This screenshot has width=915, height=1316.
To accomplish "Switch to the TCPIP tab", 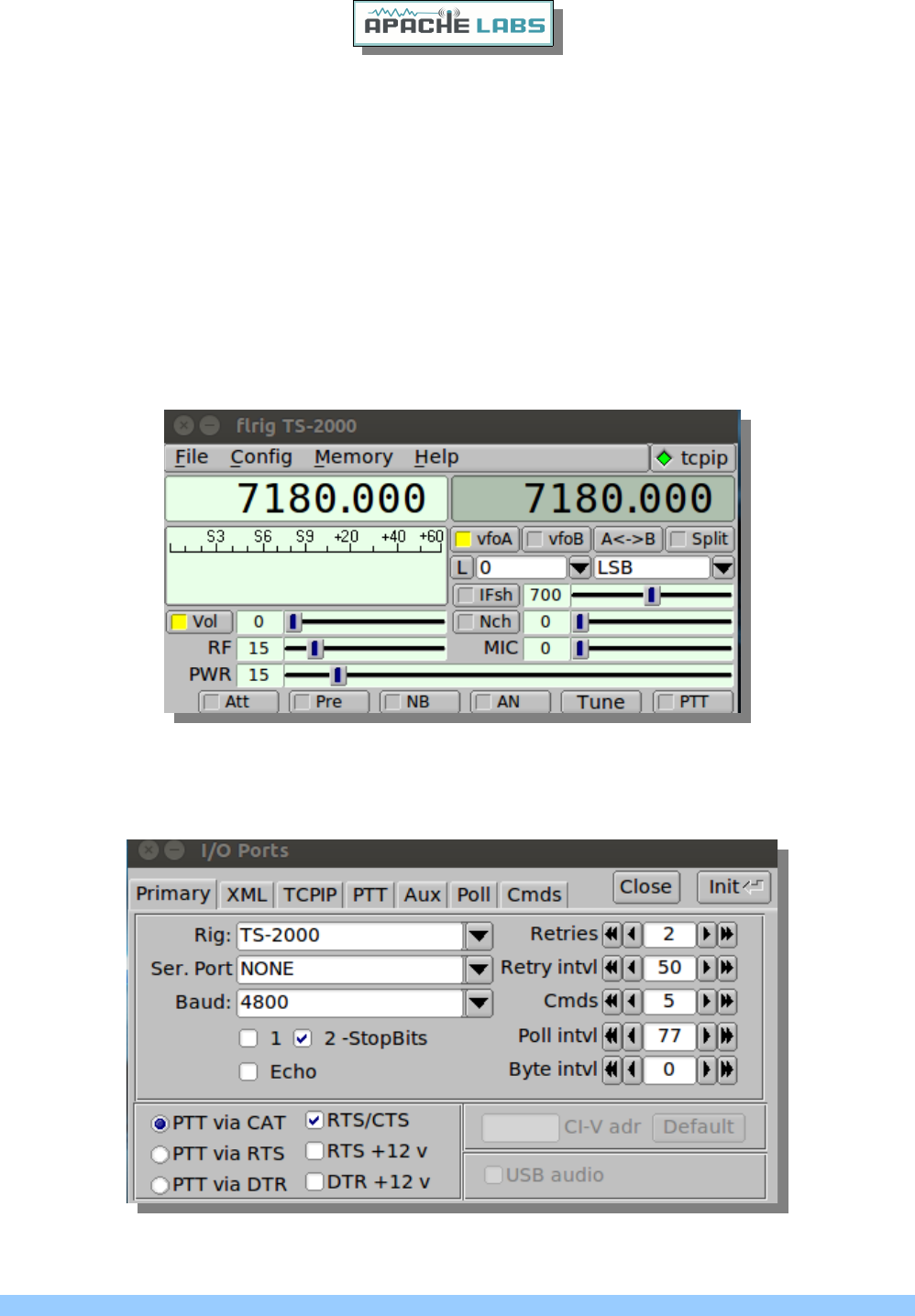I will 310,895.
